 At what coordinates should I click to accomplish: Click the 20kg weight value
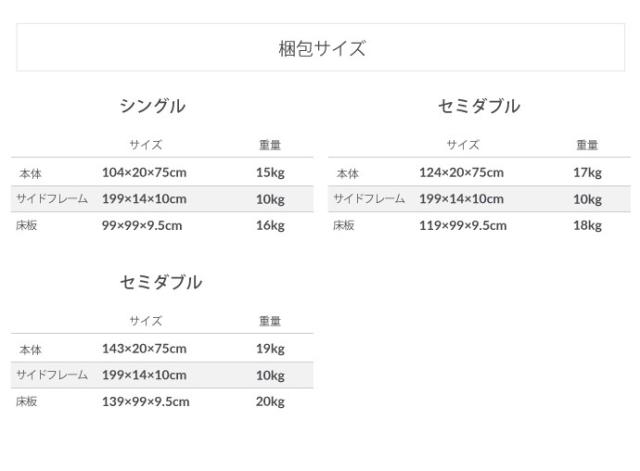point(270,402)
